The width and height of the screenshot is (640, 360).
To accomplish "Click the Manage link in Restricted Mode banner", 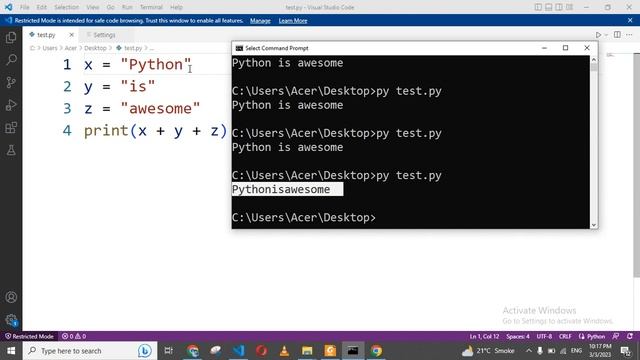I will pos(260,20).
